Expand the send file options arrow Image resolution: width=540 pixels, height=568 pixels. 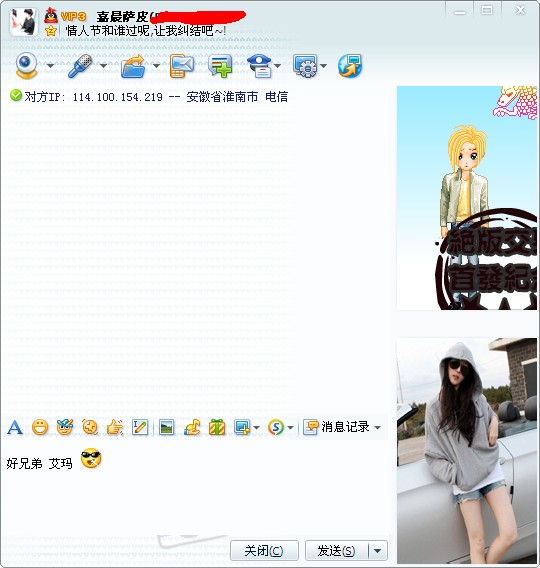pyautogui.click(x=156, y=66)
